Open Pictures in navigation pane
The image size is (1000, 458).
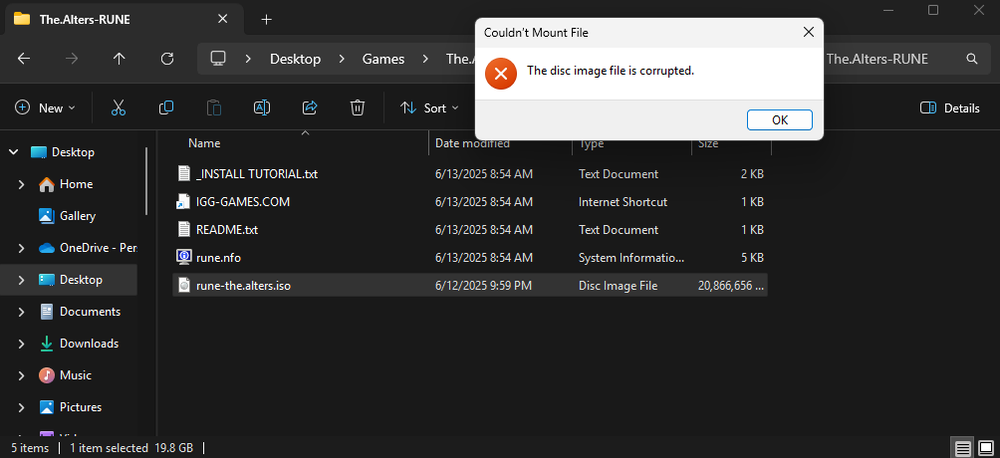point(80,407)
